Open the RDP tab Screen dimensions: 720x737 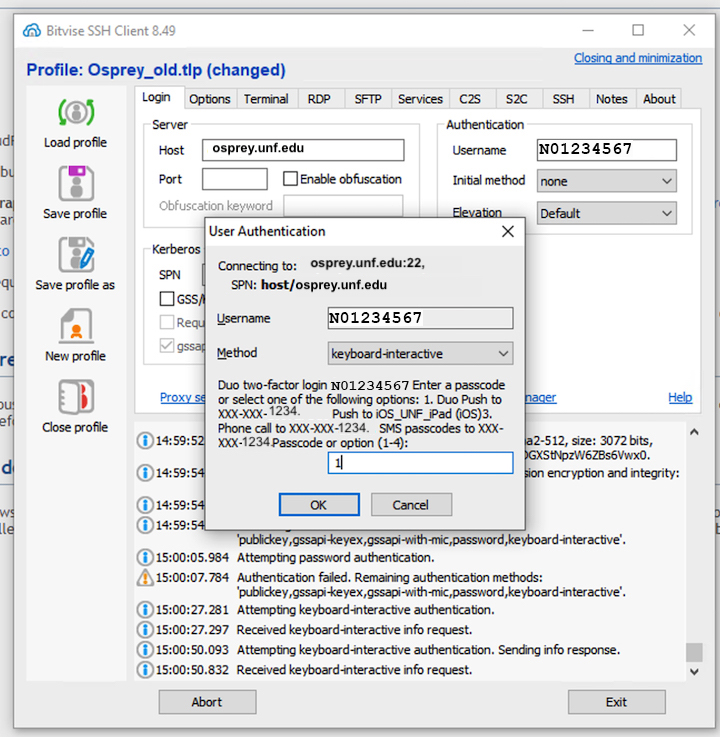click(x=319, y=99)
